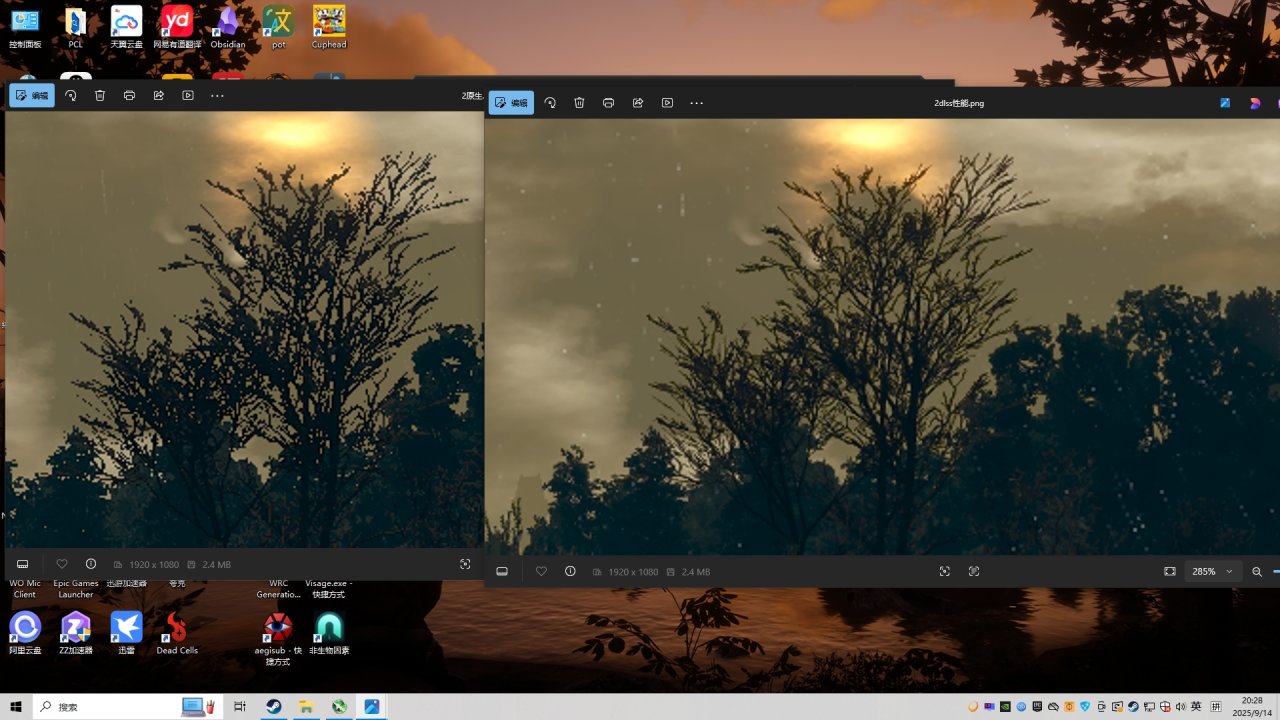Viewport: 1280px width, 720px height.
Task: Open the 285% zoom level dropdown
Action: [1214, 571]
